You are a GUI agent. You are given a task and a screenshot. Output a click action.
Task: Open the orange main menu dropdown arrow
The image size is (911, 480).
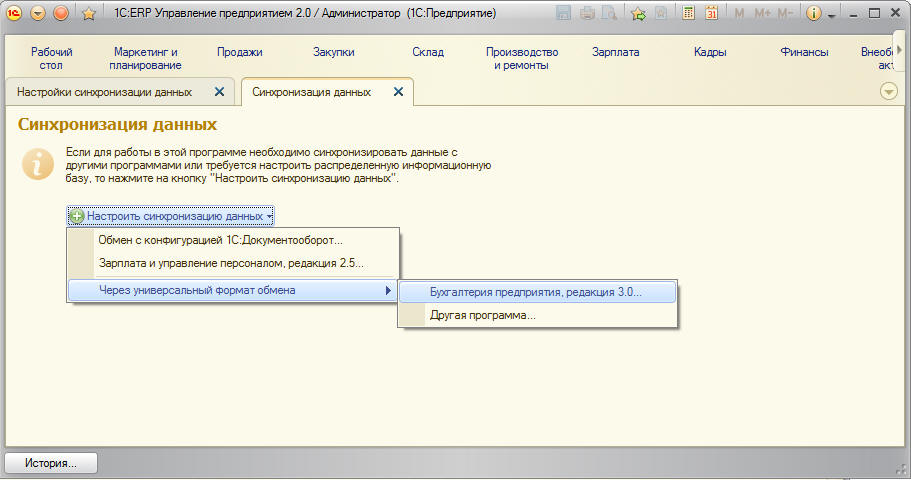(38, 13)
